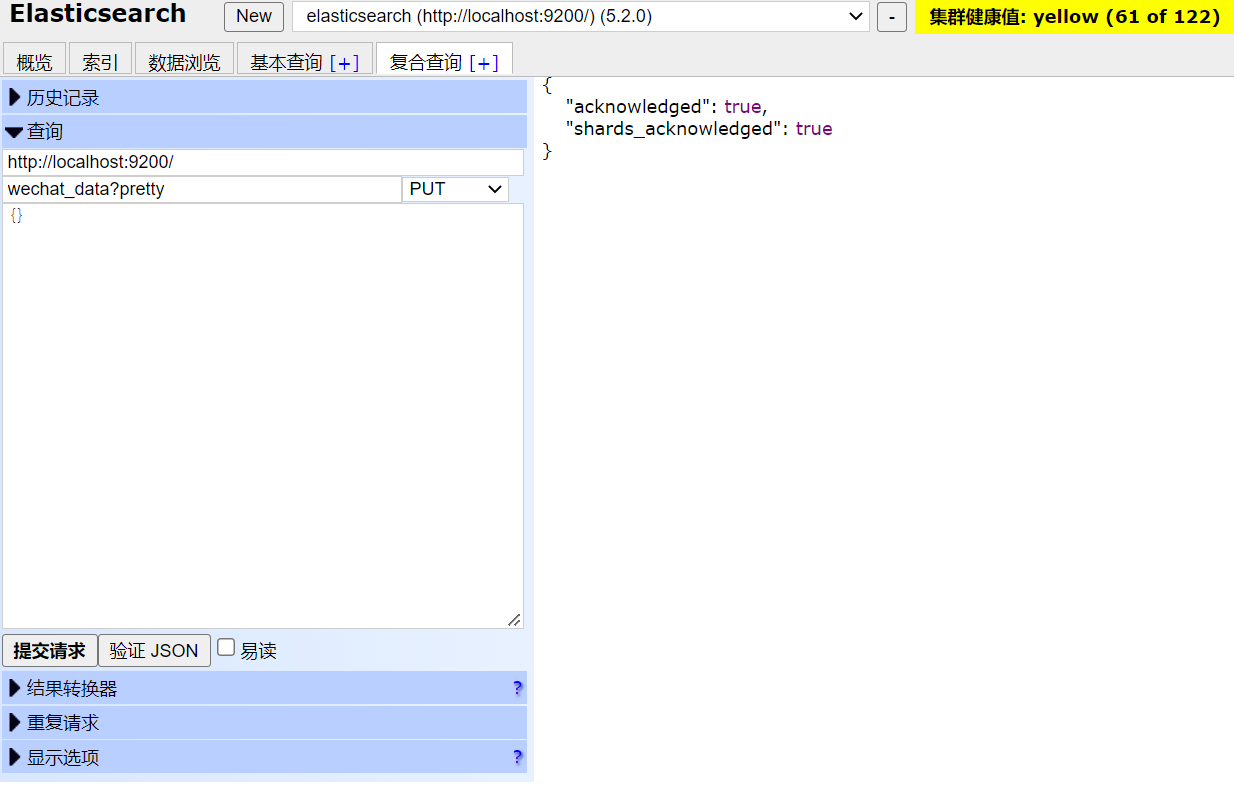Focus the http://localhost:9200/ URL field
The width and height of the screenshot is (1234, 786).
tap(263, 162)
